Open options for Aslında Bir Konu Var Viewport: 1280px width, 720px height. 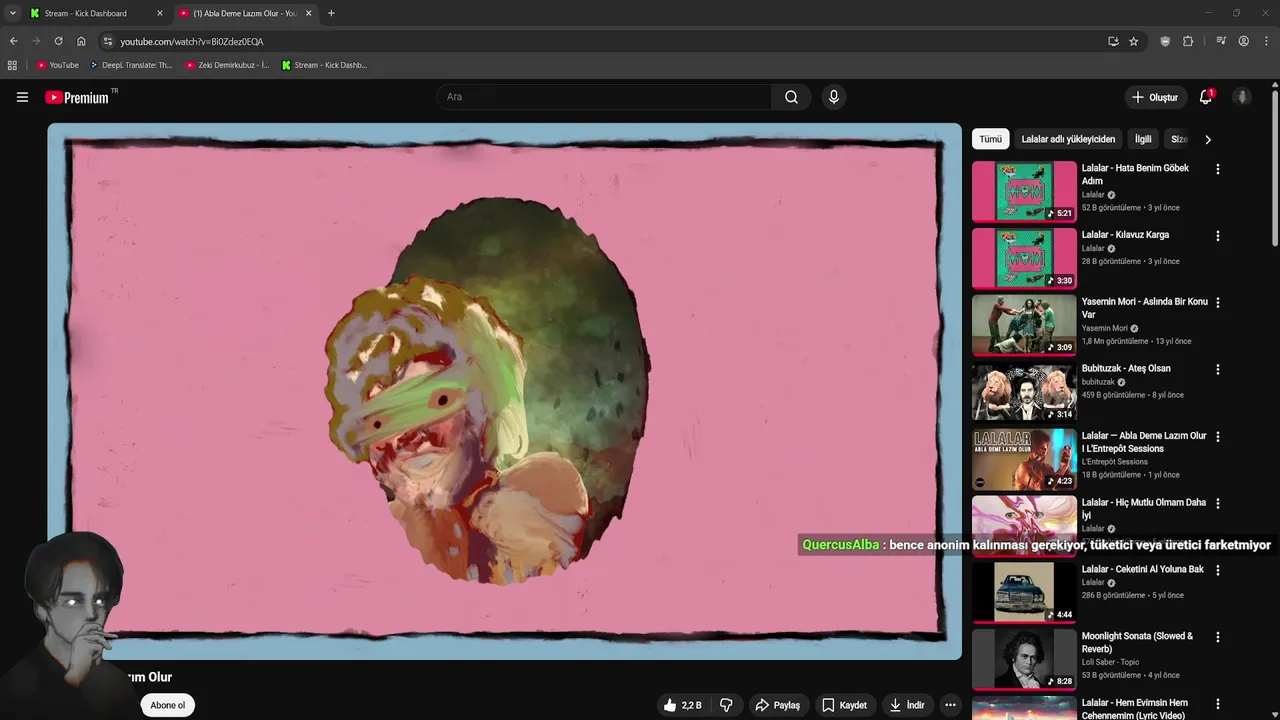(1217, 303)
